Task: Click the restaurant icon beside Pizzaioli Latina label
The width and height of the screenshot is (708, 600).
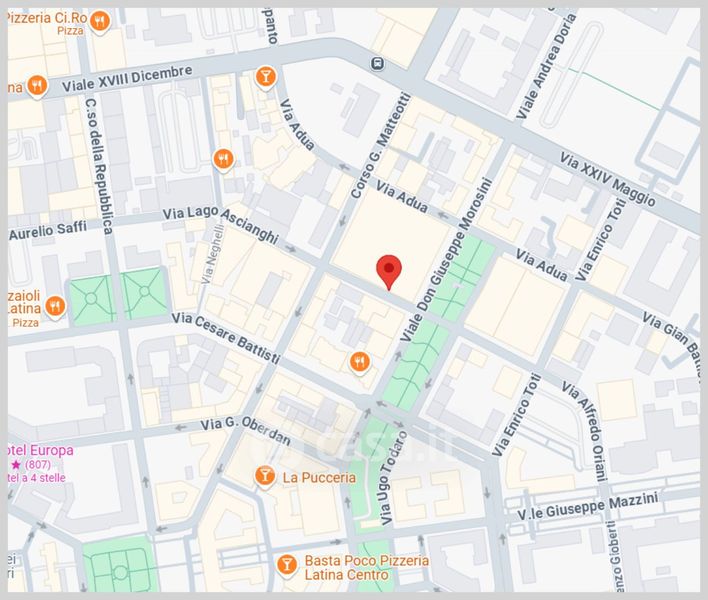Action: 55,309
